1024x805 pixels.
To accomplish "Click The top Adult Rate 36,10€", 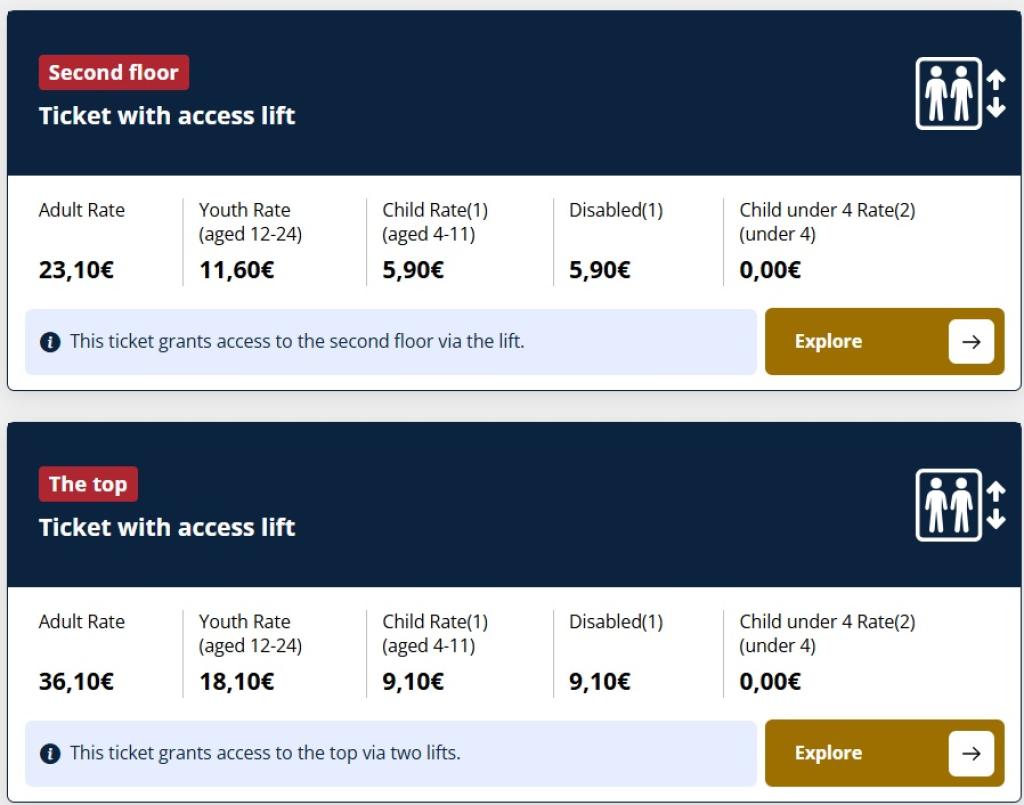I will (76, 682).
